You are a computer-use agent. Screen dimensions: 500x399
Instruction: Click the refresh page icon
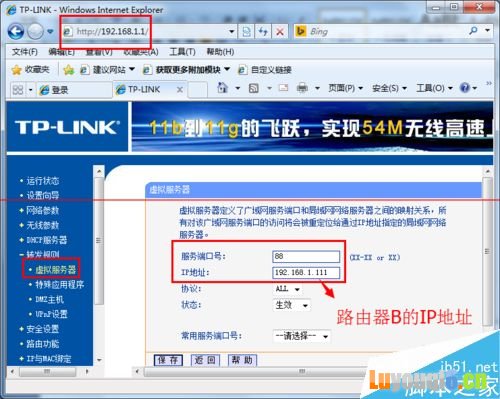263,32
